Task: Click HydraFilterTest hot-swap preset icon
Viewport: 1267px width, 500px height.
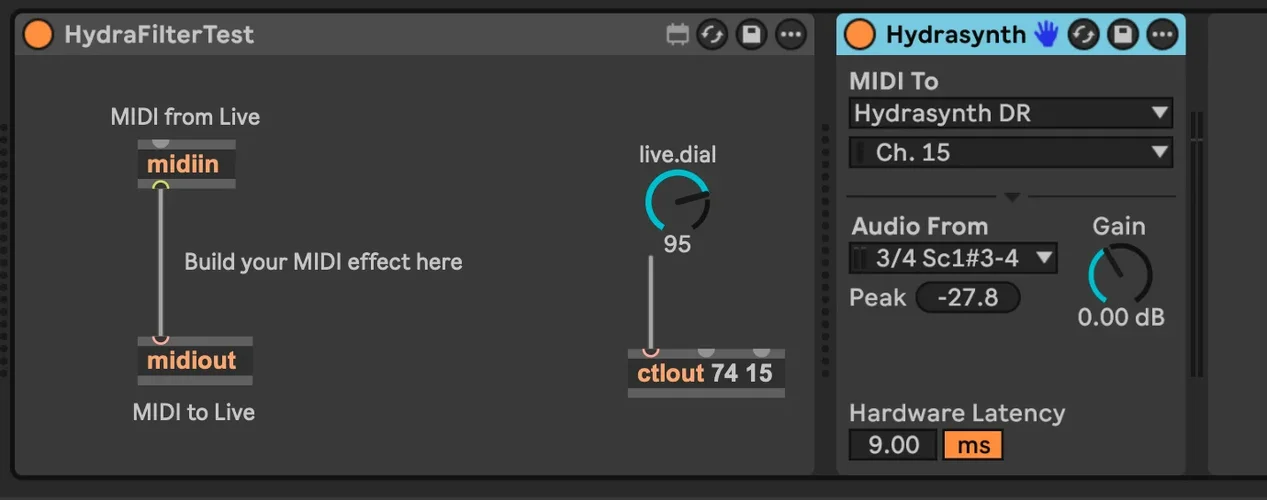Action: click(x=712, y=35)
